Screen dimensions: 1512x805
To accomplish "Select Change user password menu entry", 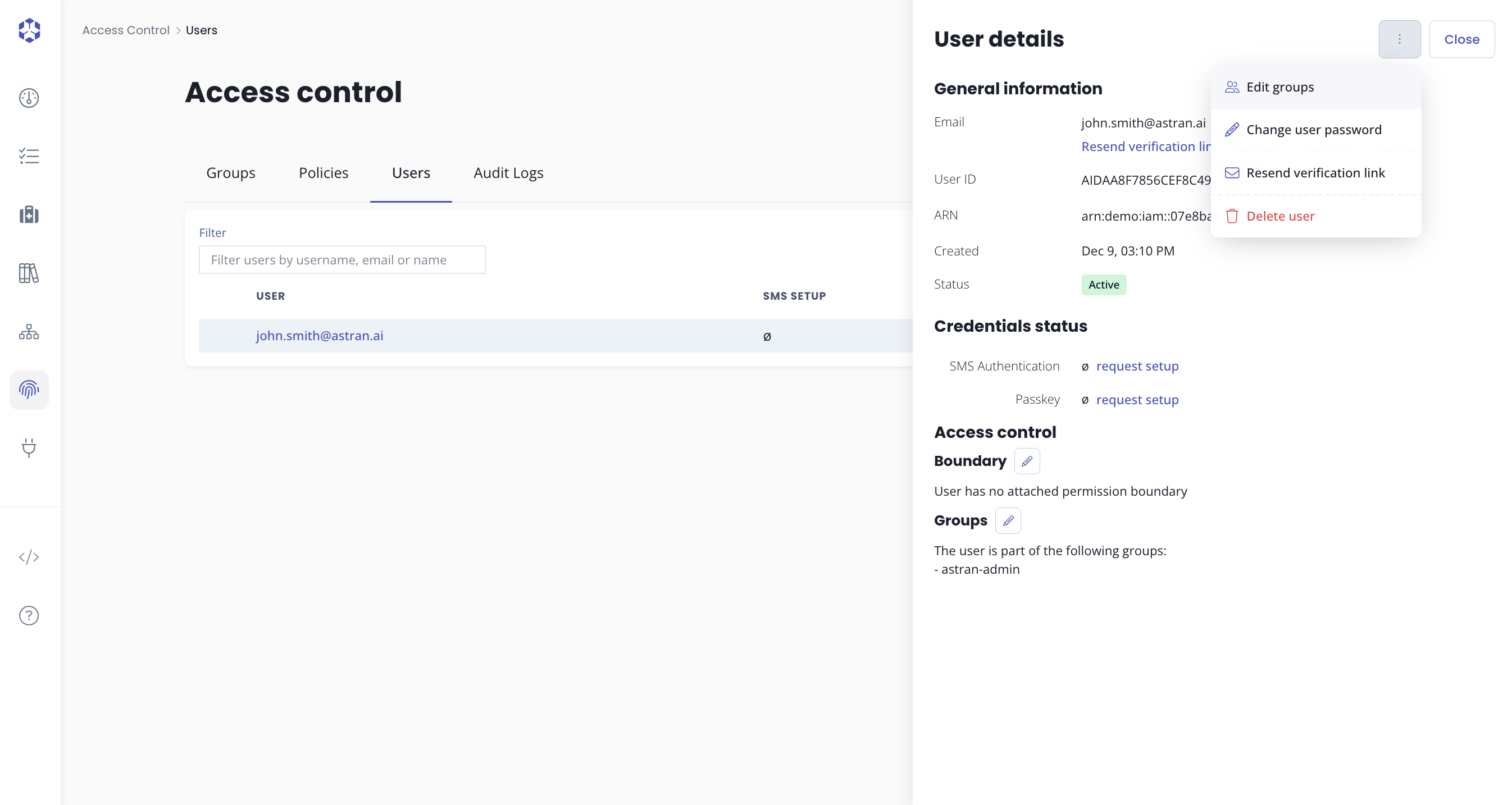I will [1314, 129].
